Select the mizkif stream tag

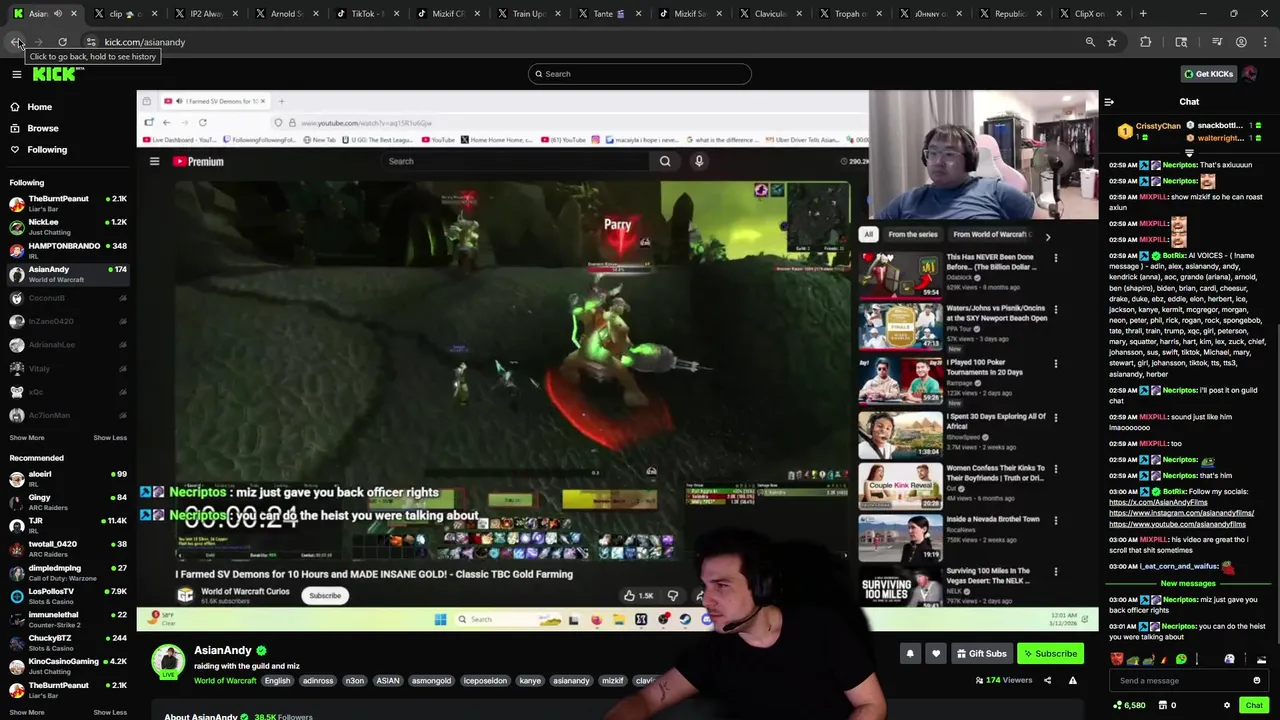coord(612,681)
